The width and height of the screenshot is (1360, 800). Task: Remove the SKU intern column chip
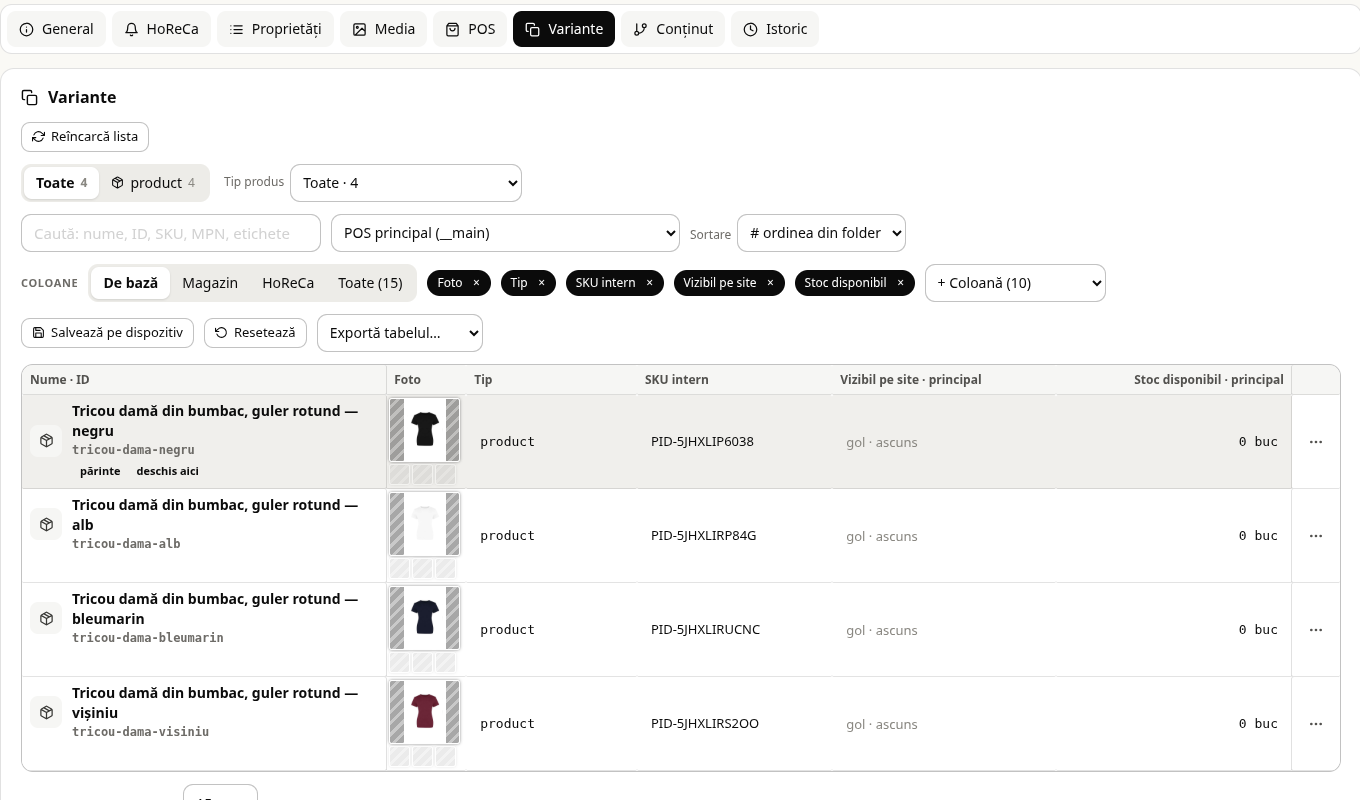click(649, 283)
